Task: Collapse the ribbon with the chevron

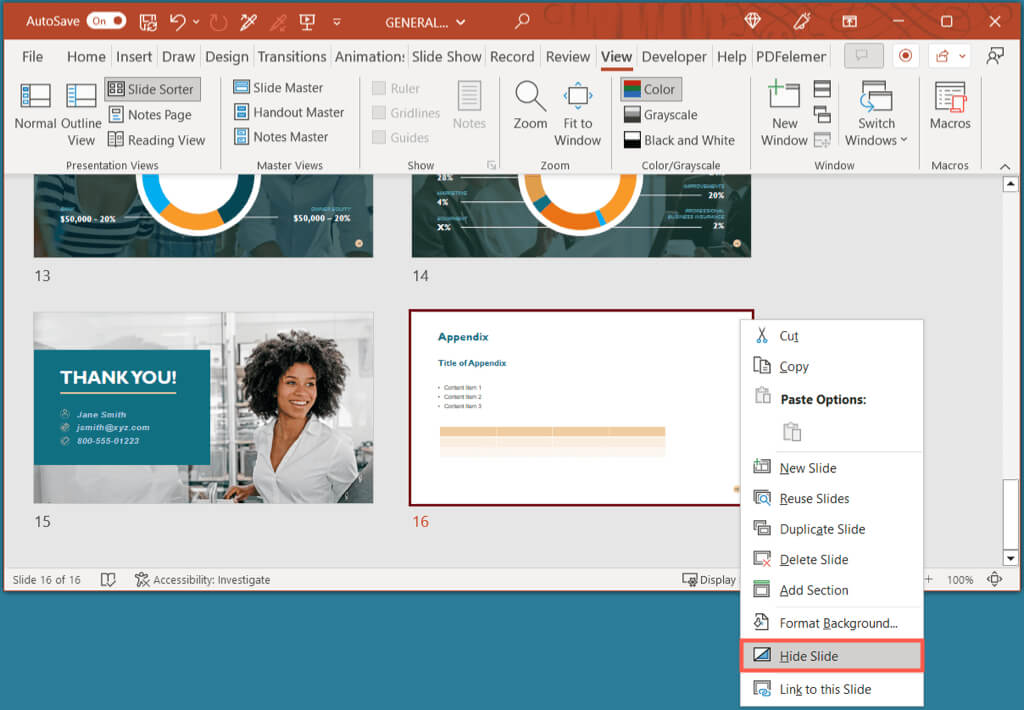Action: (1003, 165)
